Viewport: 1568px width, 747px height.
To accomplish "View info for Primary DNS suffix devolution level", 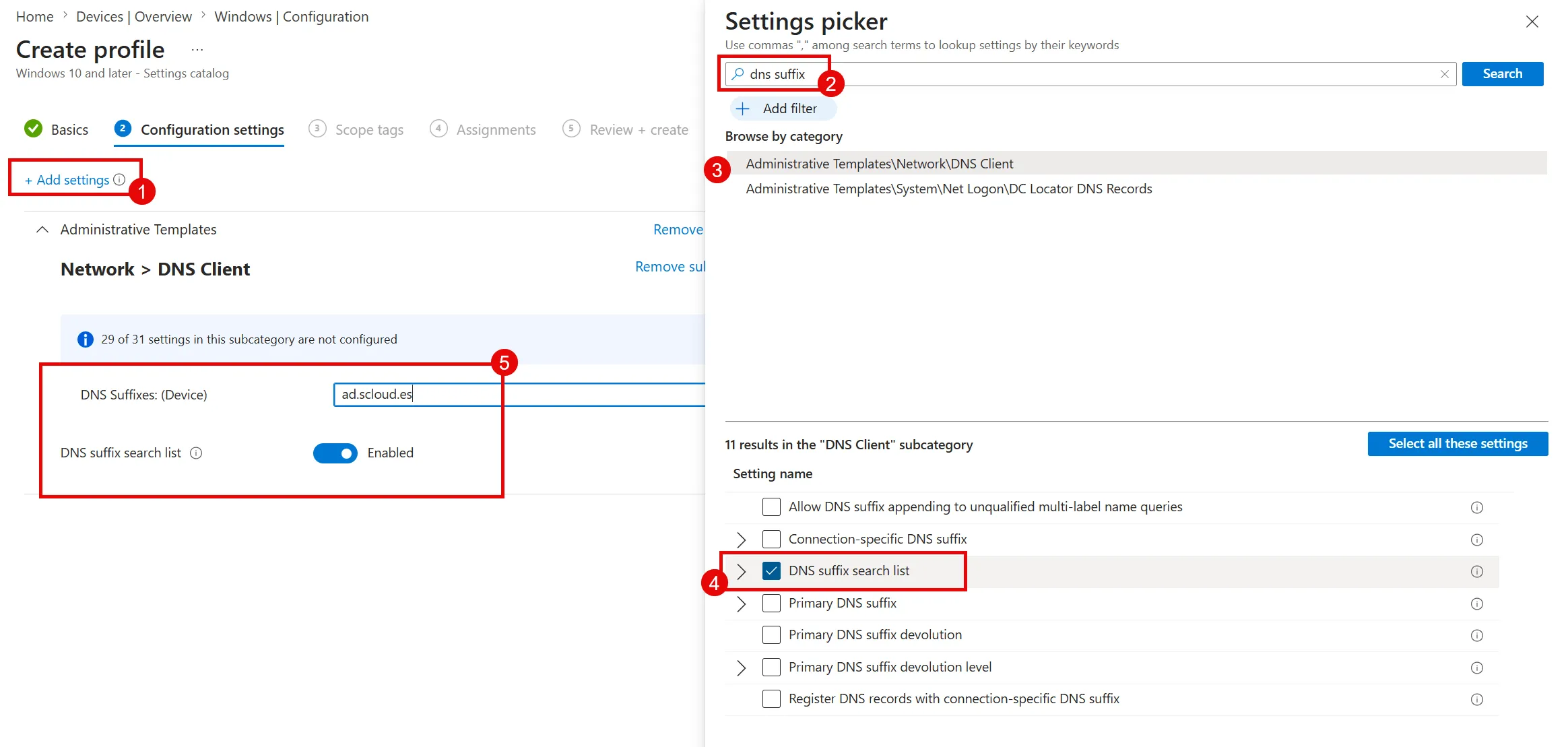I will 1476,668.
